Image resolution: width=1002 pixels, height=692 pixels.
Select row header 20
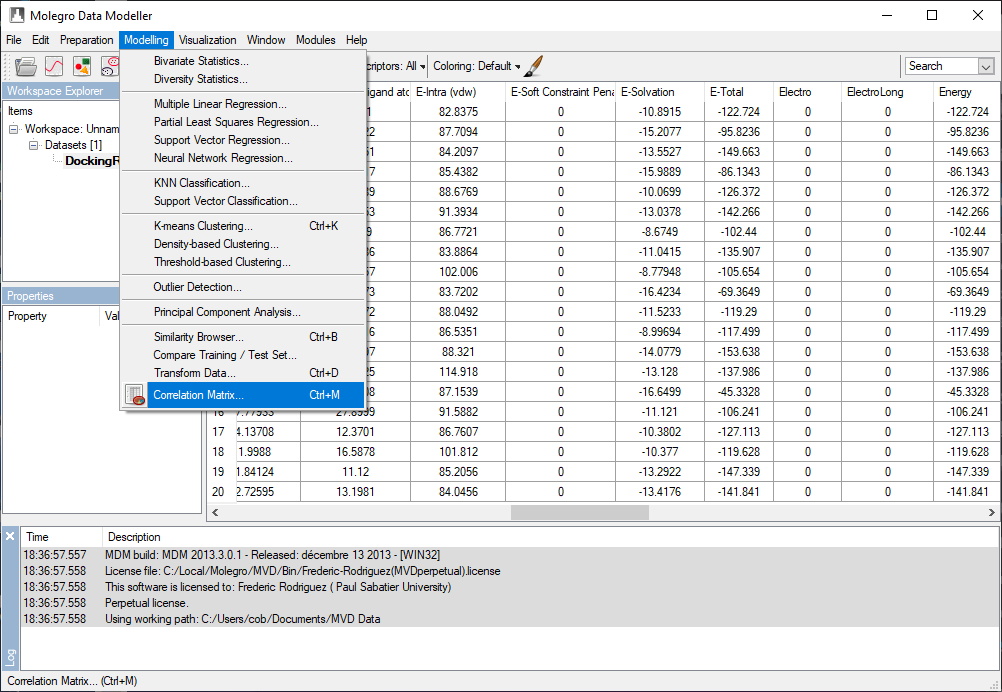pos(221,492)
